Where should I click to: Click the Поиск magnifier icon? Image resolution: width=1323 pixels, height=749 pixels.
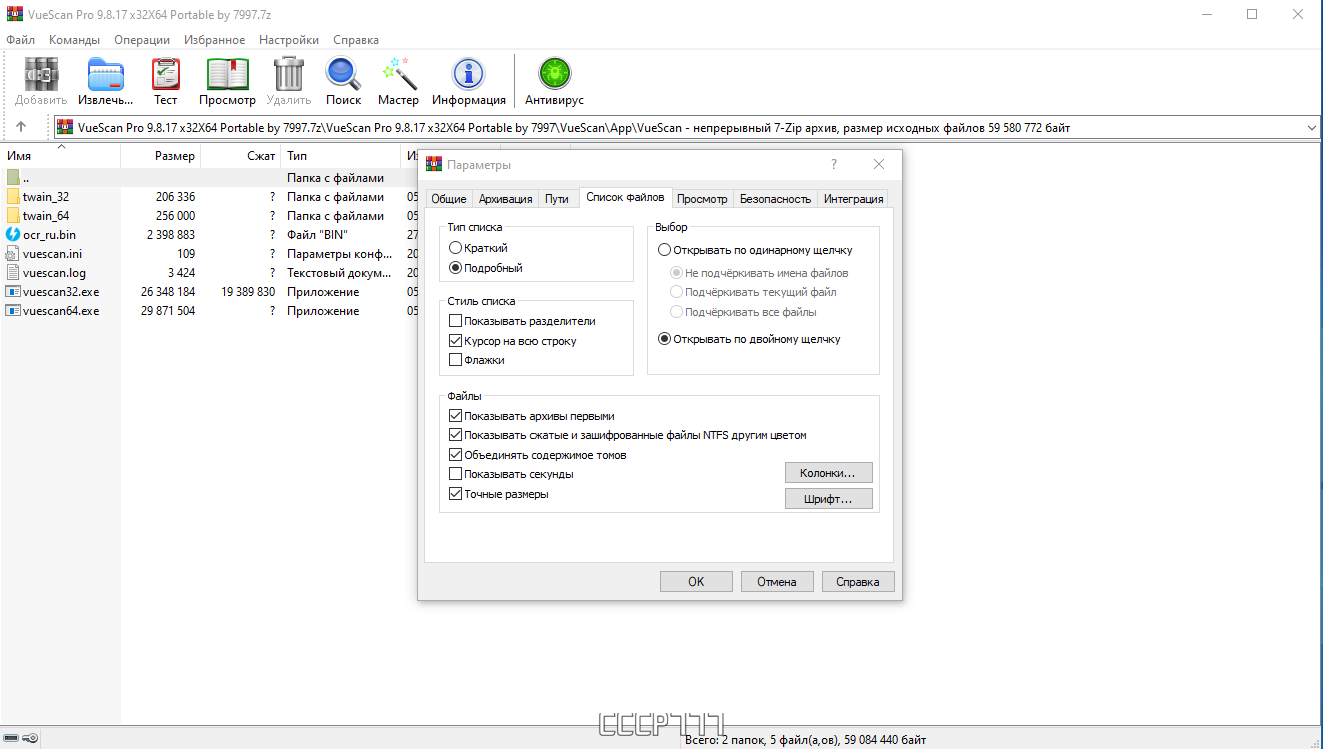[x=343, y=74]
